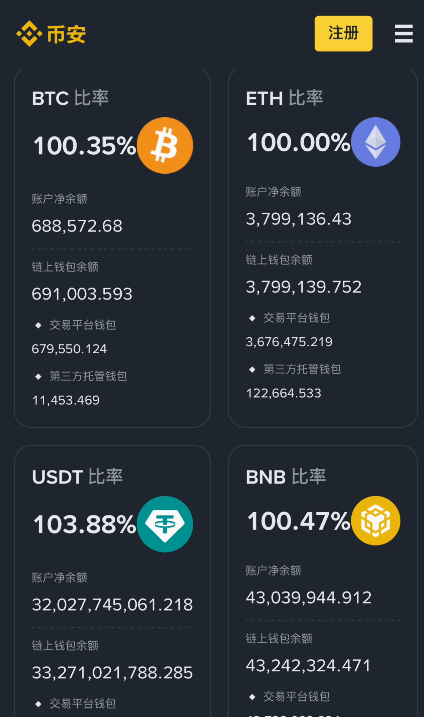
Task: Click the Ethereum coin icon
Action: (x=376, y=142)
